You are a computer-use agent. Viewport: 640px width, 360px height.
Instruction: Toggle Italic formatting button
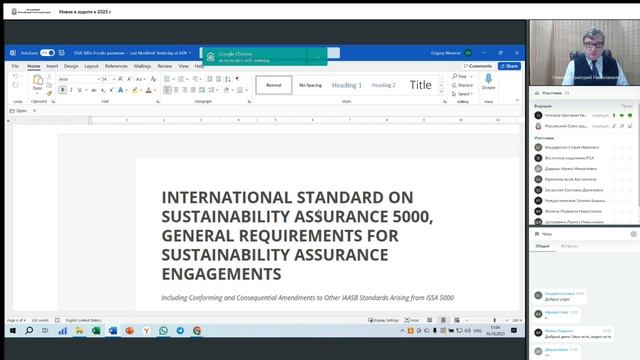71,90
